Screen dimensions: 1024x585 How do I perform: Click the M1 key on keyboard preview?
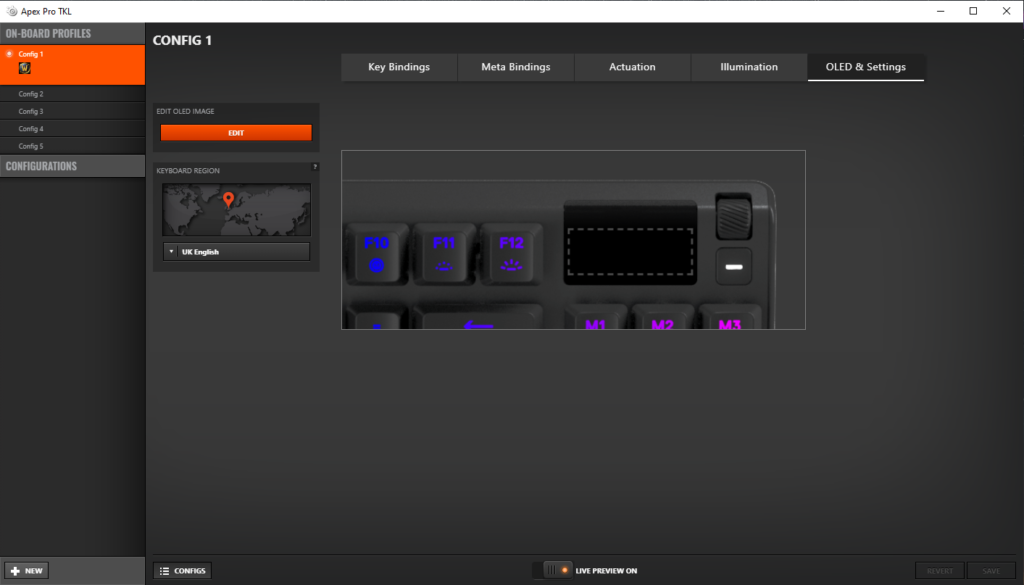coord(596,317)
